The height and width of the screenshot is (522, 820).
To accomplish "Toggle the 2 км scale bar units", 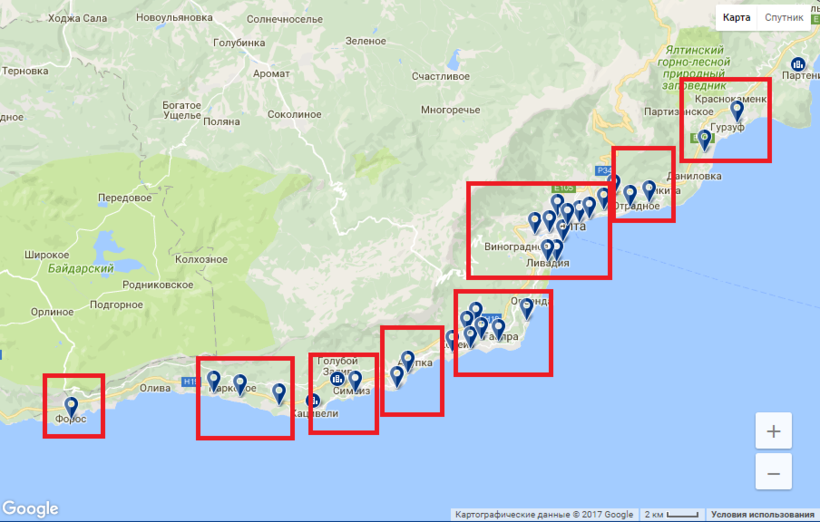I will coord(667,515).
